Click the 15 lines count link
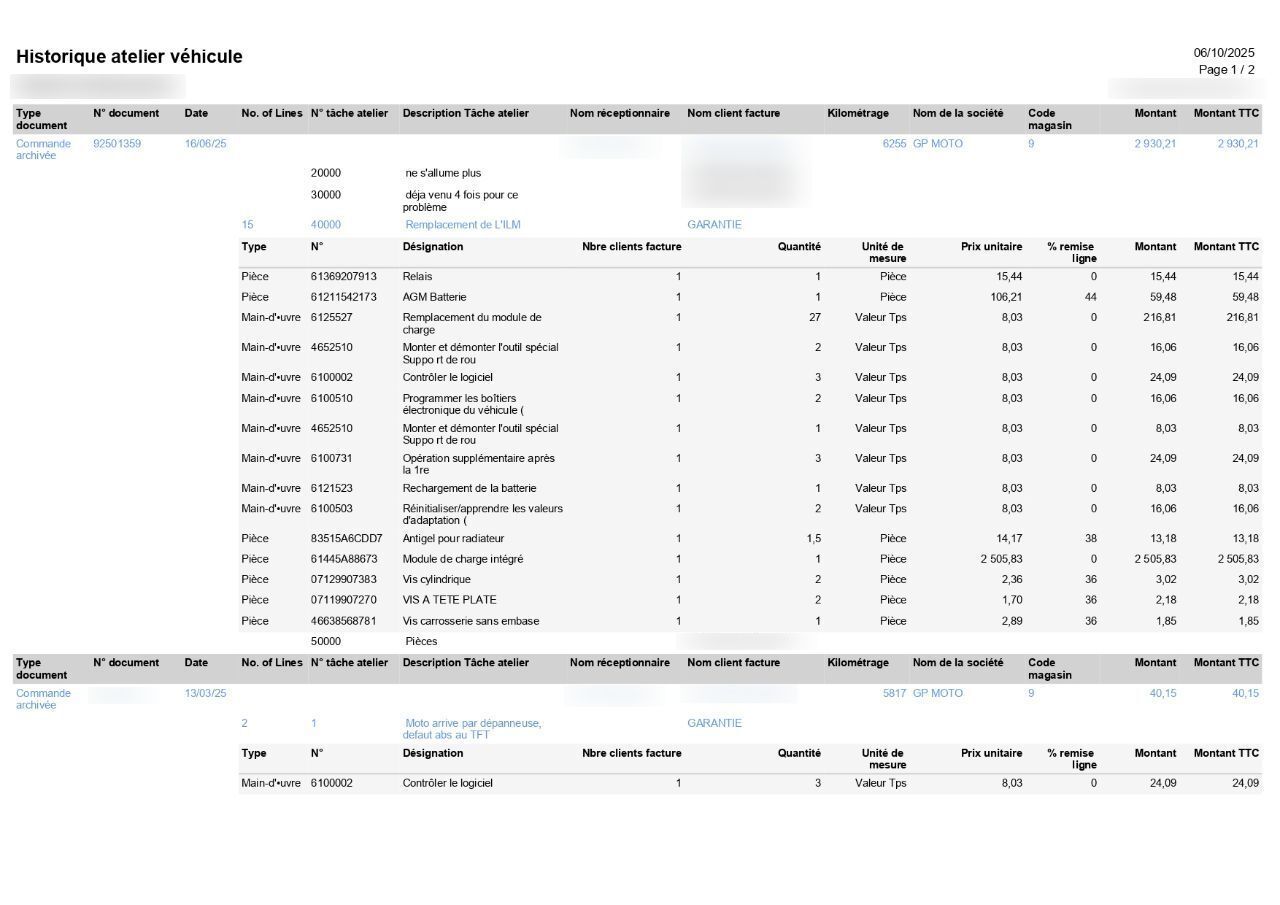The image size is (1280, 905). click(x=247, y=225)
